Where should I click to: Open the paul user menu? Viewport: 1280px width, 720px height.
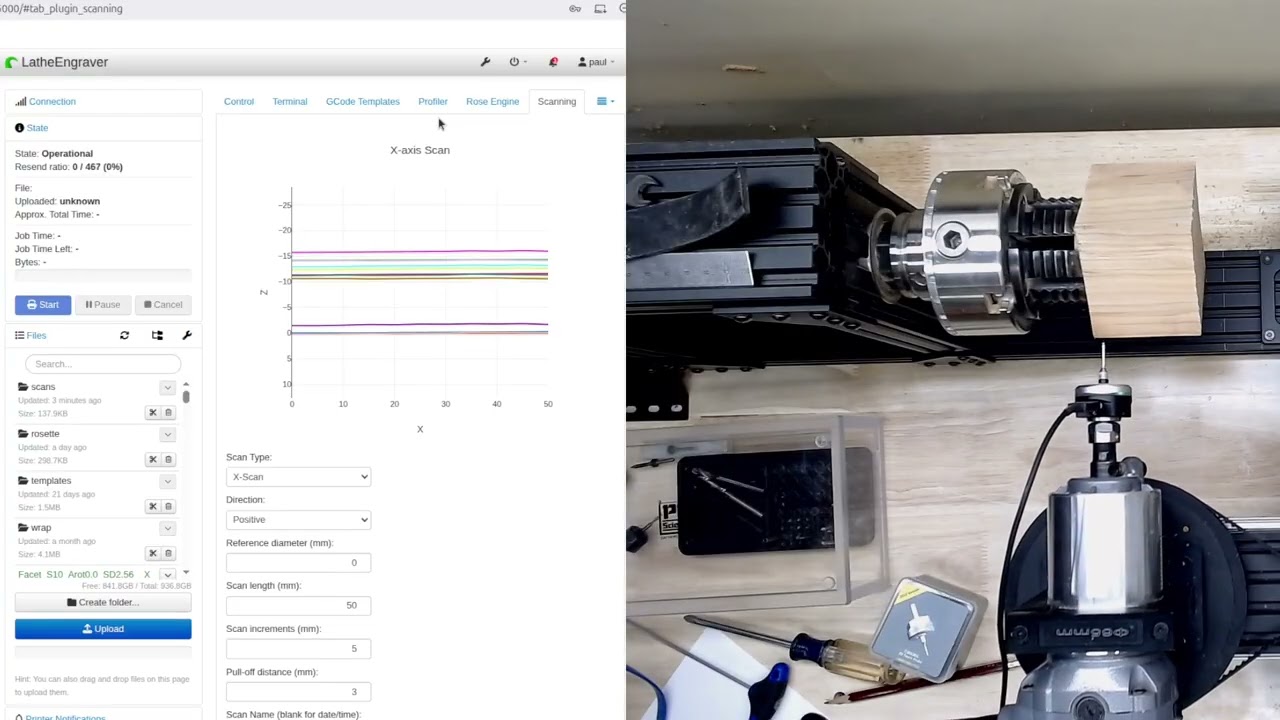pyautogui.click(x=595, y=62)
